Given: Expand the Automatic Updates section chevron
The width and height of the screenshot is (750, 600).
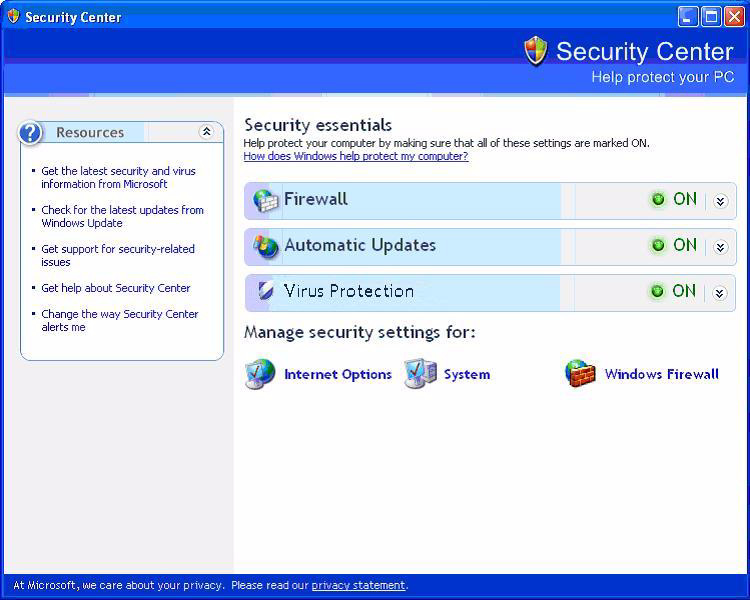Looking at the screenshot, I should click(720, 247).
